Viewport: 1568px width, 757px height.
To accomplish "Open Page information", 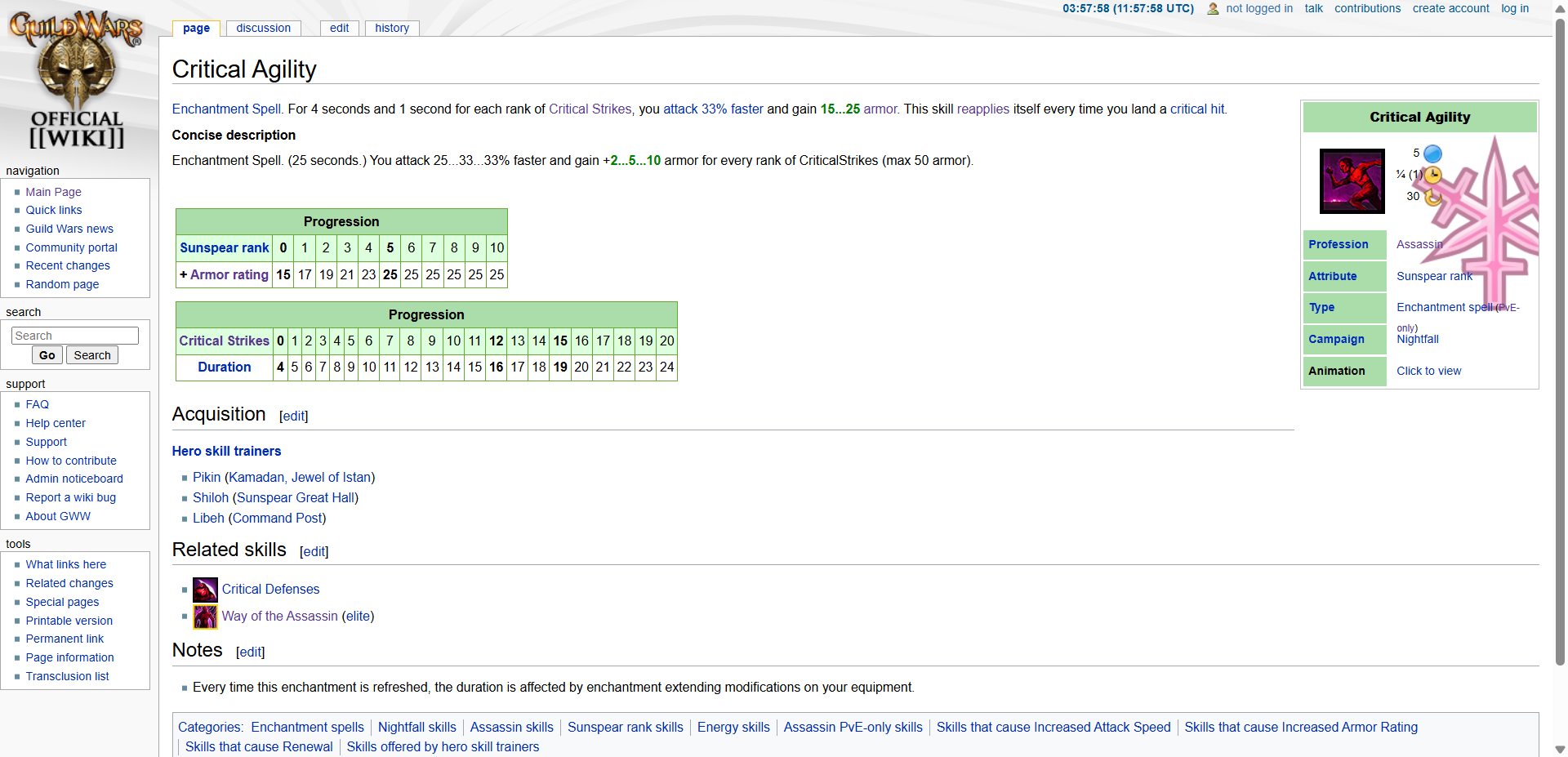I will tap(69, 657).
